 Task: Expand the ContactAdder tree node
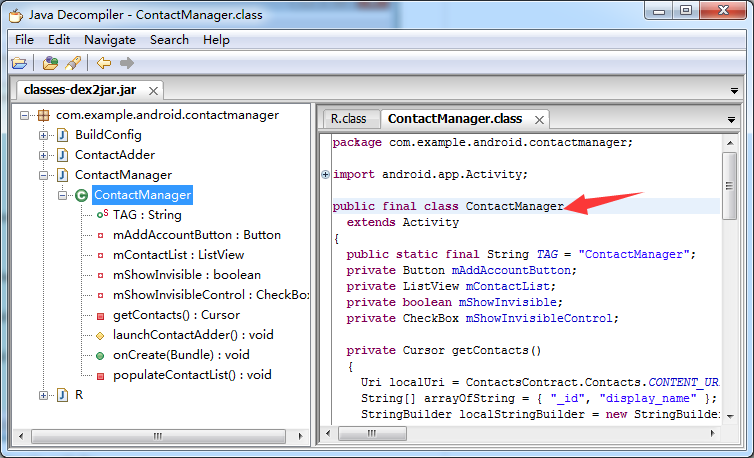[43, 155]
